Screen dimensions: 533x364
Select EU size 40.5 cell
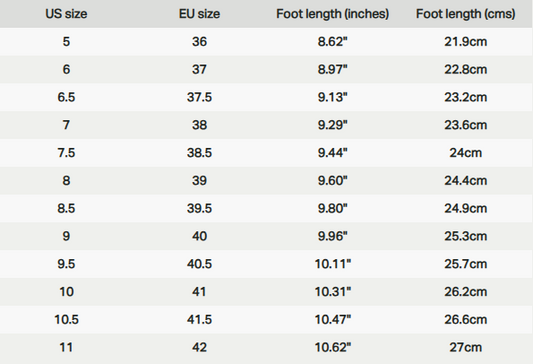[200, 264]
